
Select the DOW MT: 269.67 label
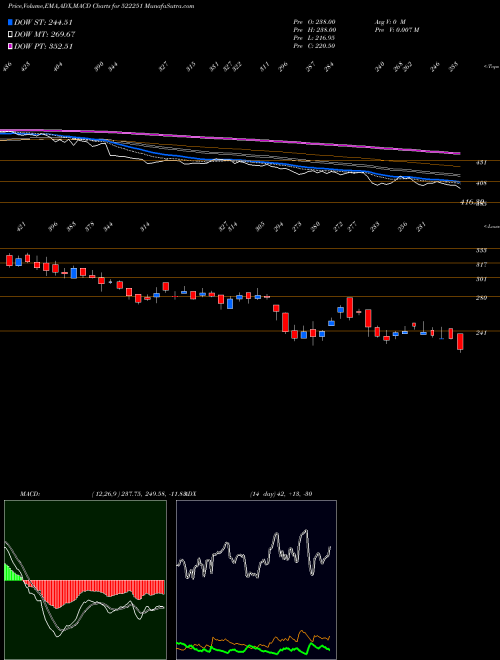coord(45,35)
